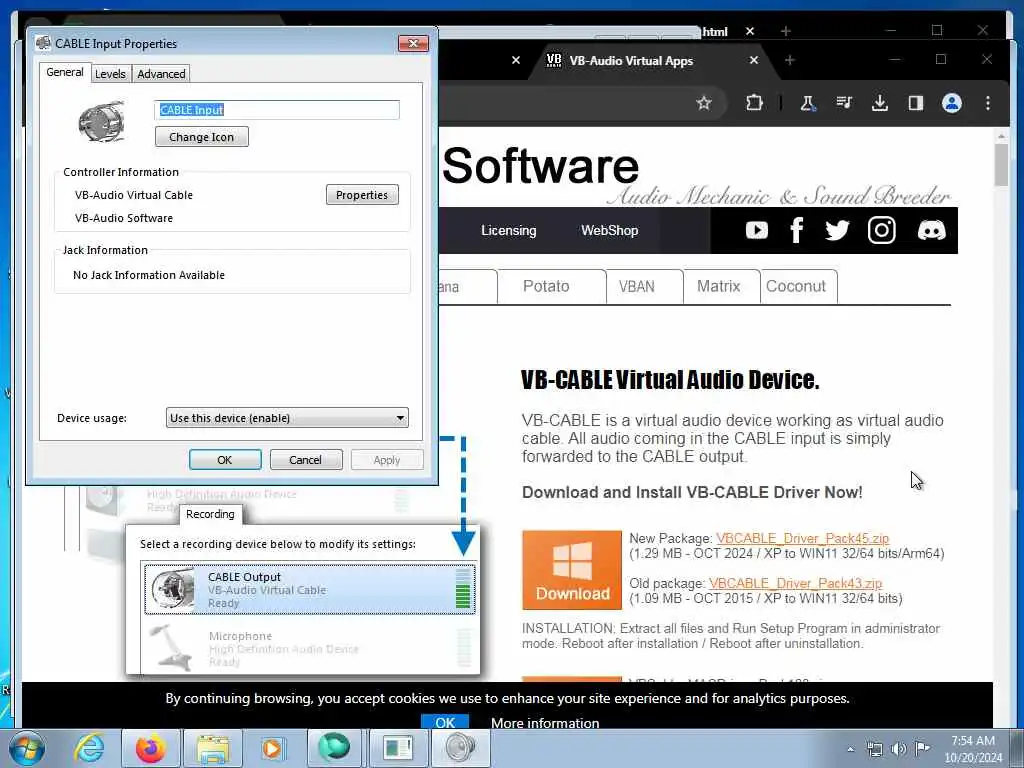This screenshot has width=1024, height=768.
Task: Close the CABLE Input Properties dialog
Action: [x=413, y=43]
